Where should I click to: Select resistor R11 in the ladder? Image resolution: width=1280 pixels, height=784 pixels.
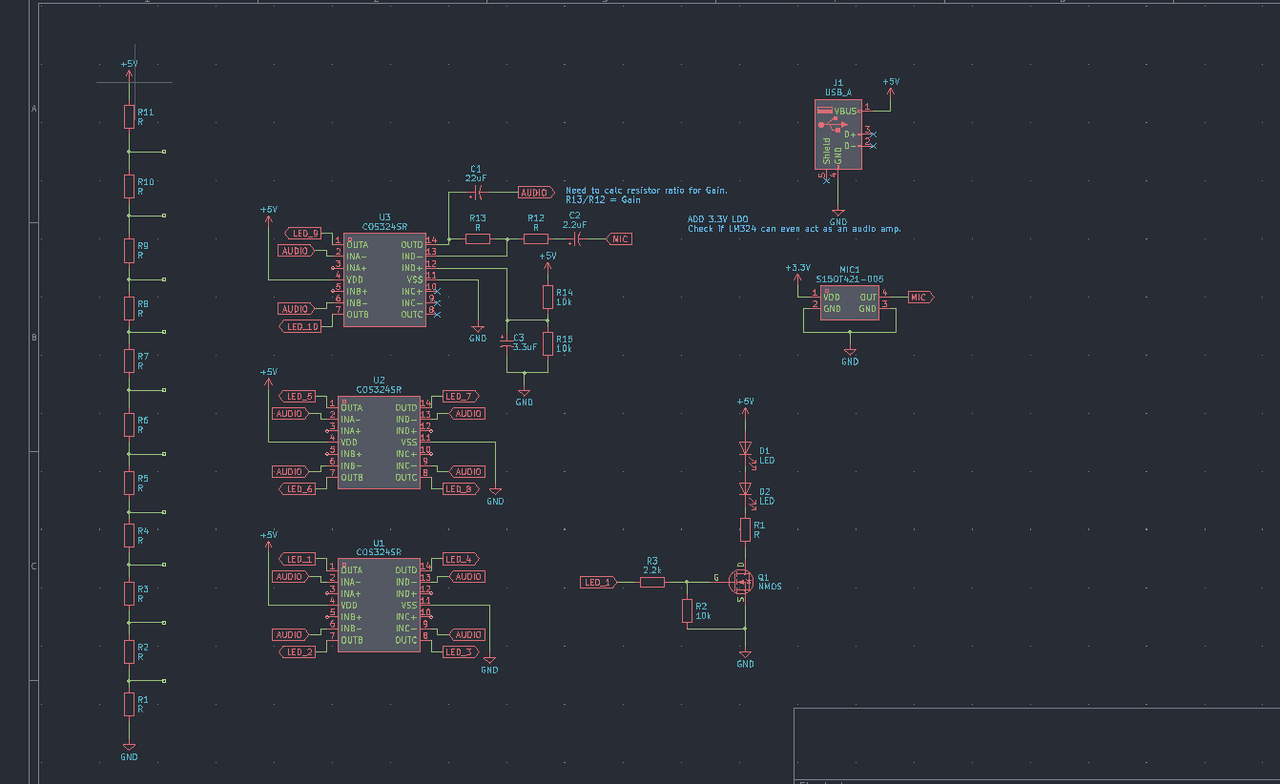point(128,117)
